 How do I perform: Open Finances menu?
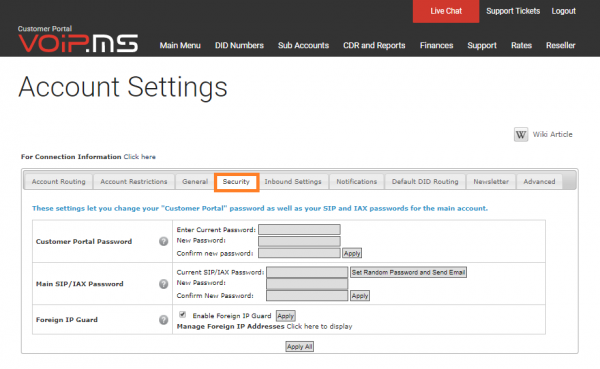(436, 46)
